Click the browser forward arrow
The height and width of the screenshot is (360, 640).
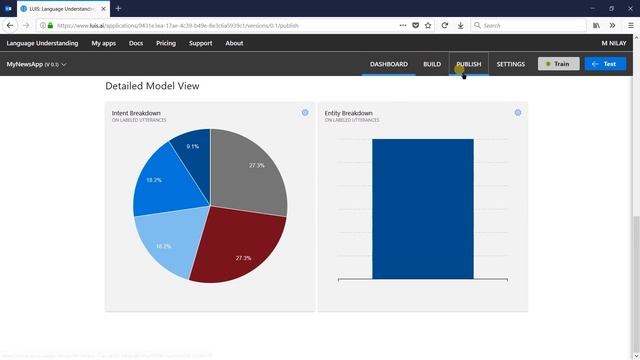coord(26,25)
